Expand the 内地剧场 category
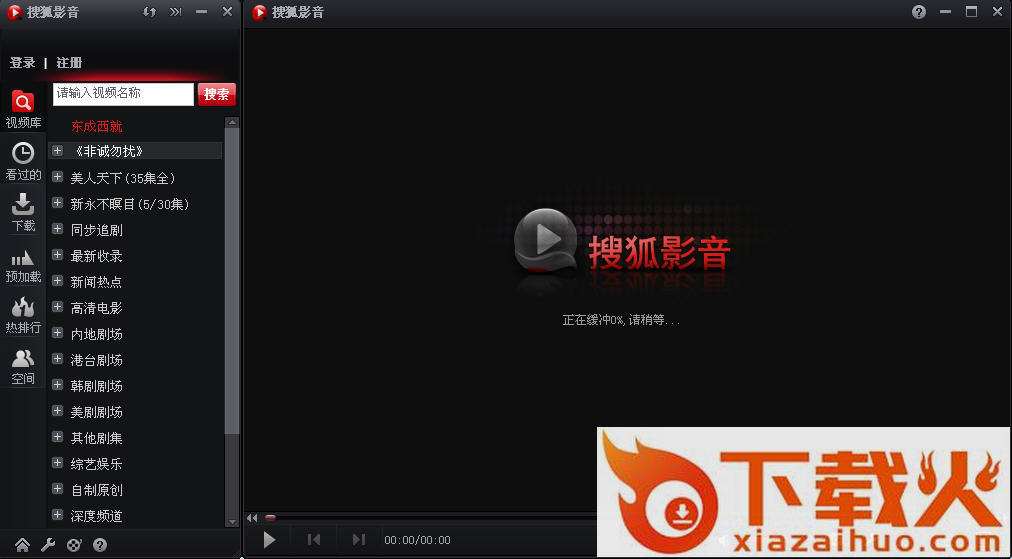This screenshot has width=1012, height=559. coord(57,333)
